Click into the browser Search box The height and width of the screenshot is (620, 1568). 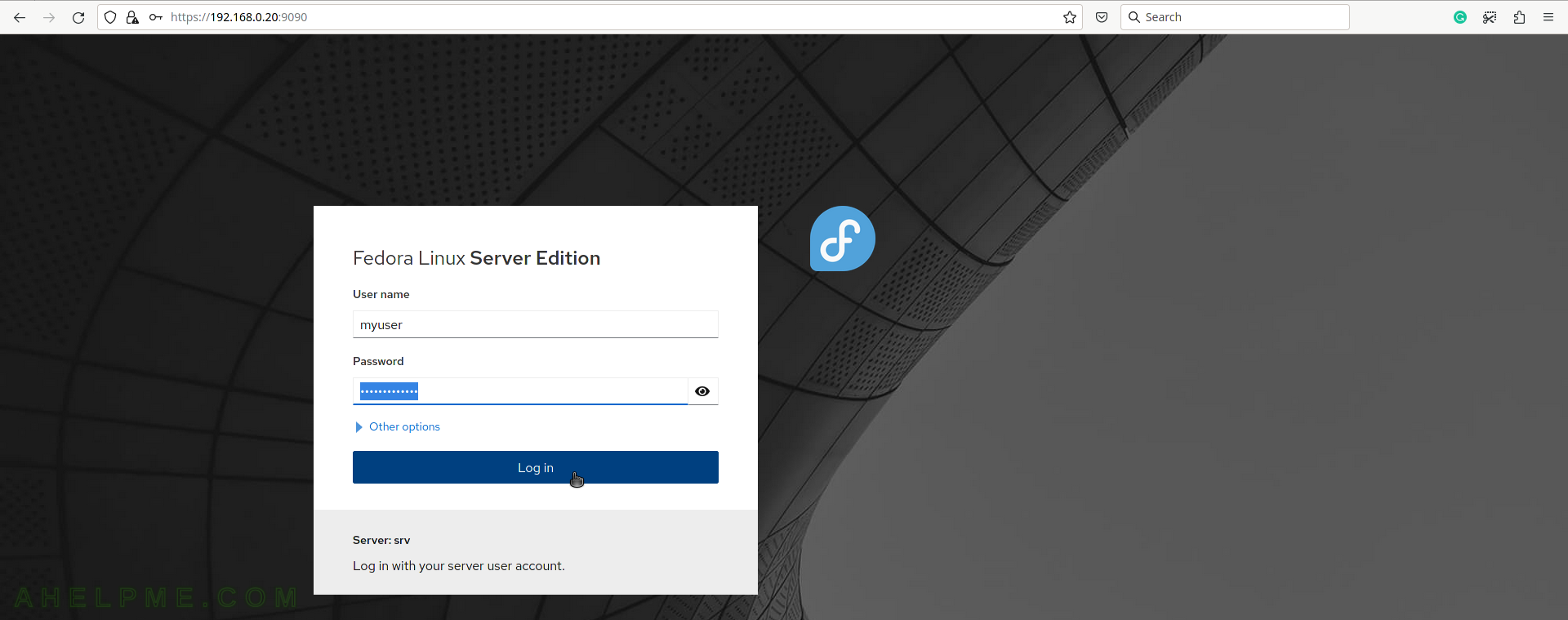(1235, 17)
